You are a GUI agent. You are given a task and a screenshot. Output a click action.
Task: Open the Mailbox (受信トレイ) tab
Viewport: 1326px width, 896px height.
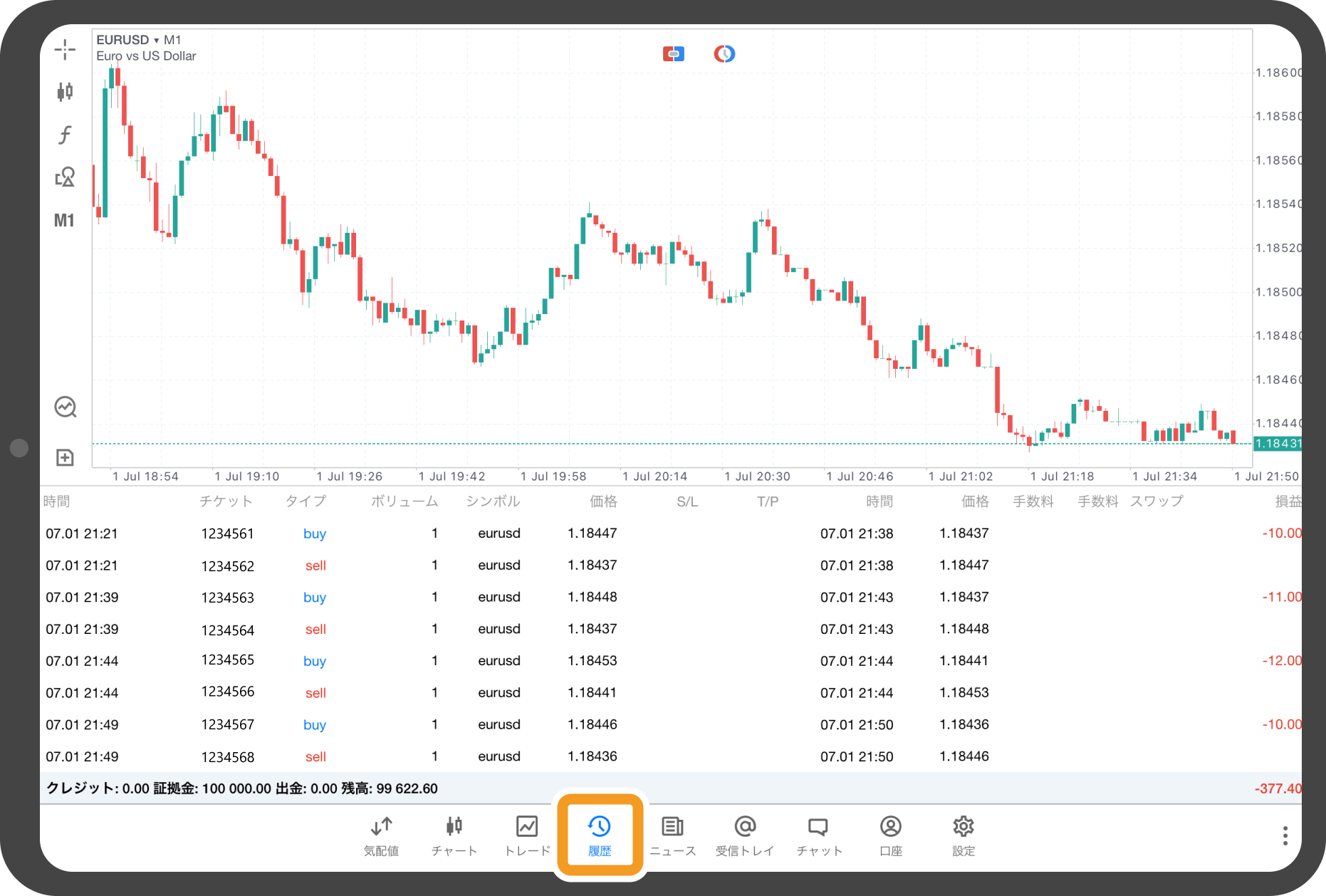click(745, 835)
